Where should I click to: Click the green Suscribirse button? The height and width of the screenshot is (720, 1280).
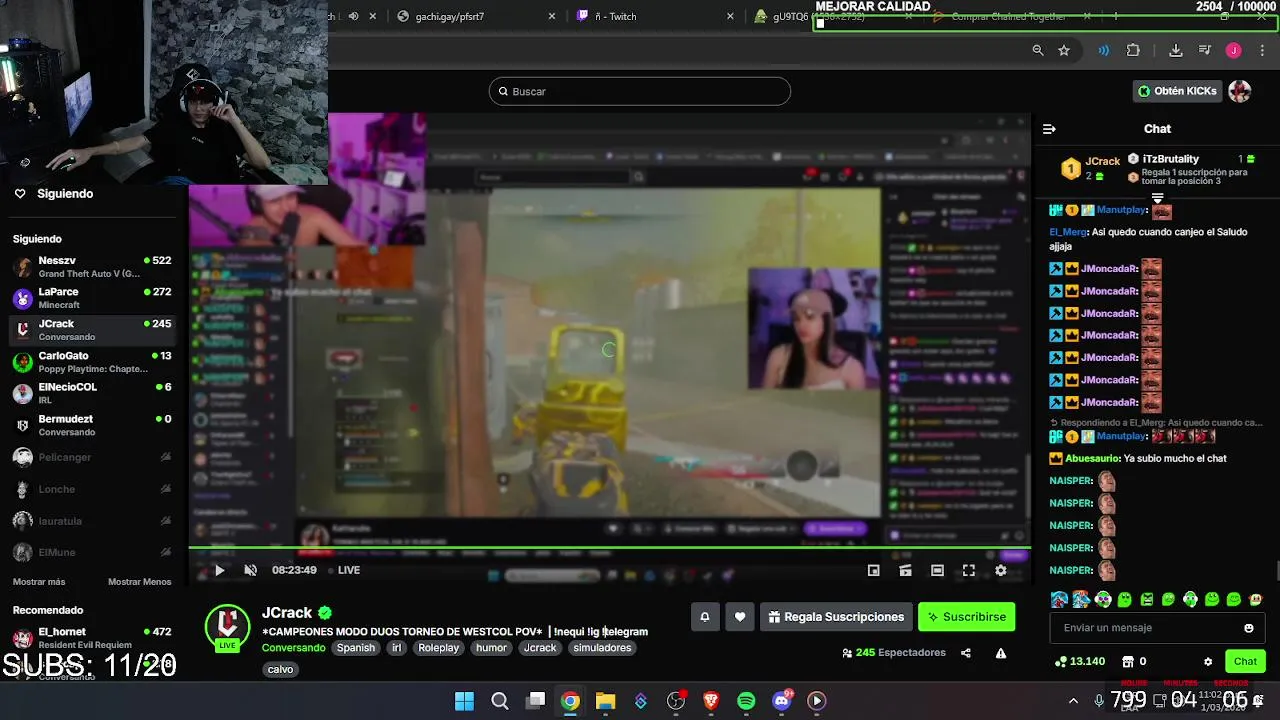966,617
